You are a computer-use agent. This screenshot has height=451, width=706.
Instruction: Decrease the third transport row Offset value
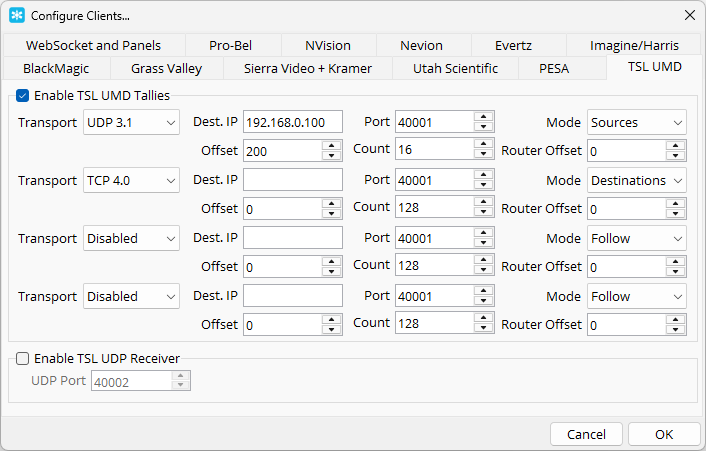[332, 272]
